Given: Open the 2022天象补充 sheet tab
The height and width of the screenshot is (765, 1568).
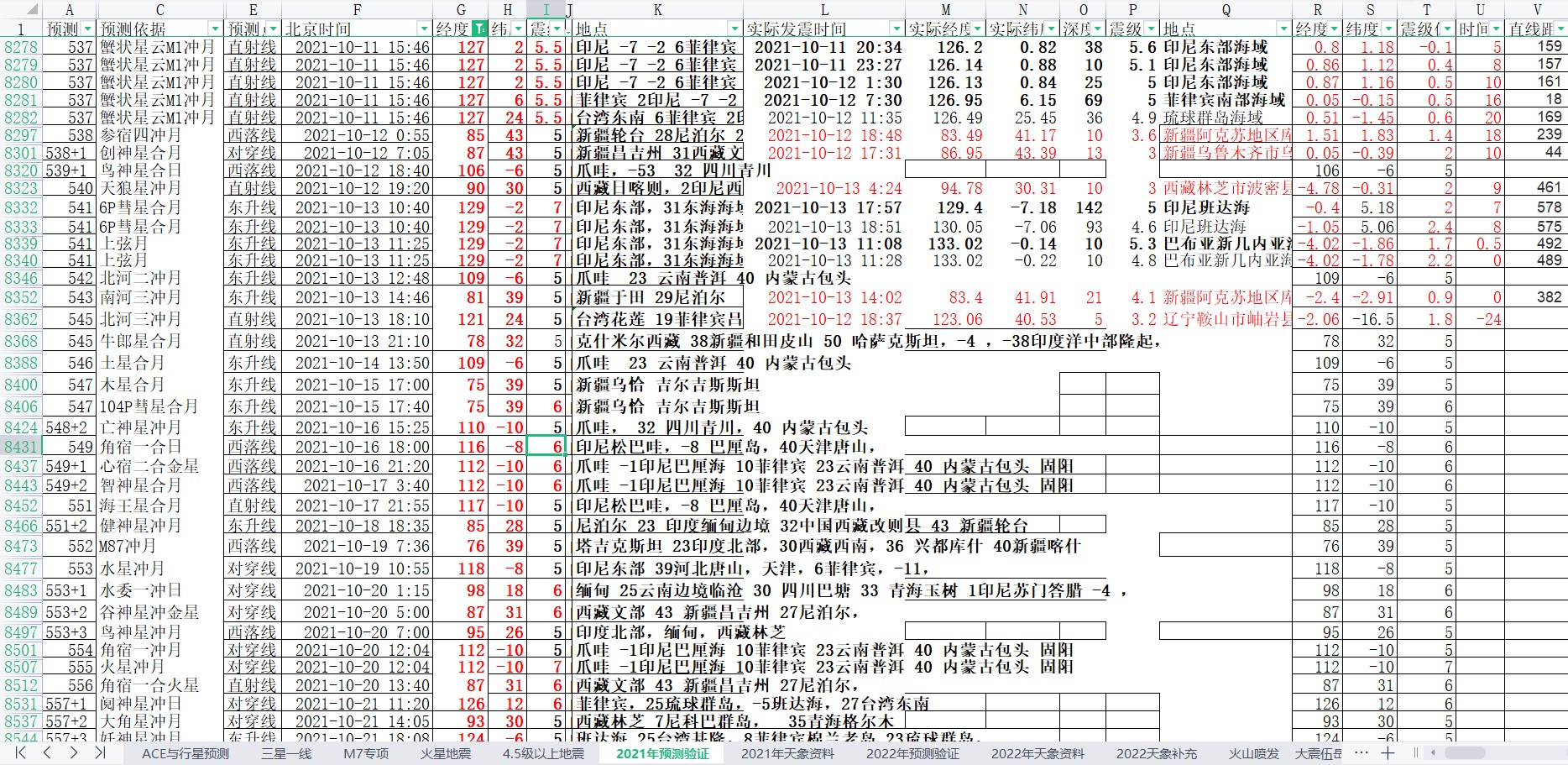Looking at the screenshot, I should [1157, 753].
